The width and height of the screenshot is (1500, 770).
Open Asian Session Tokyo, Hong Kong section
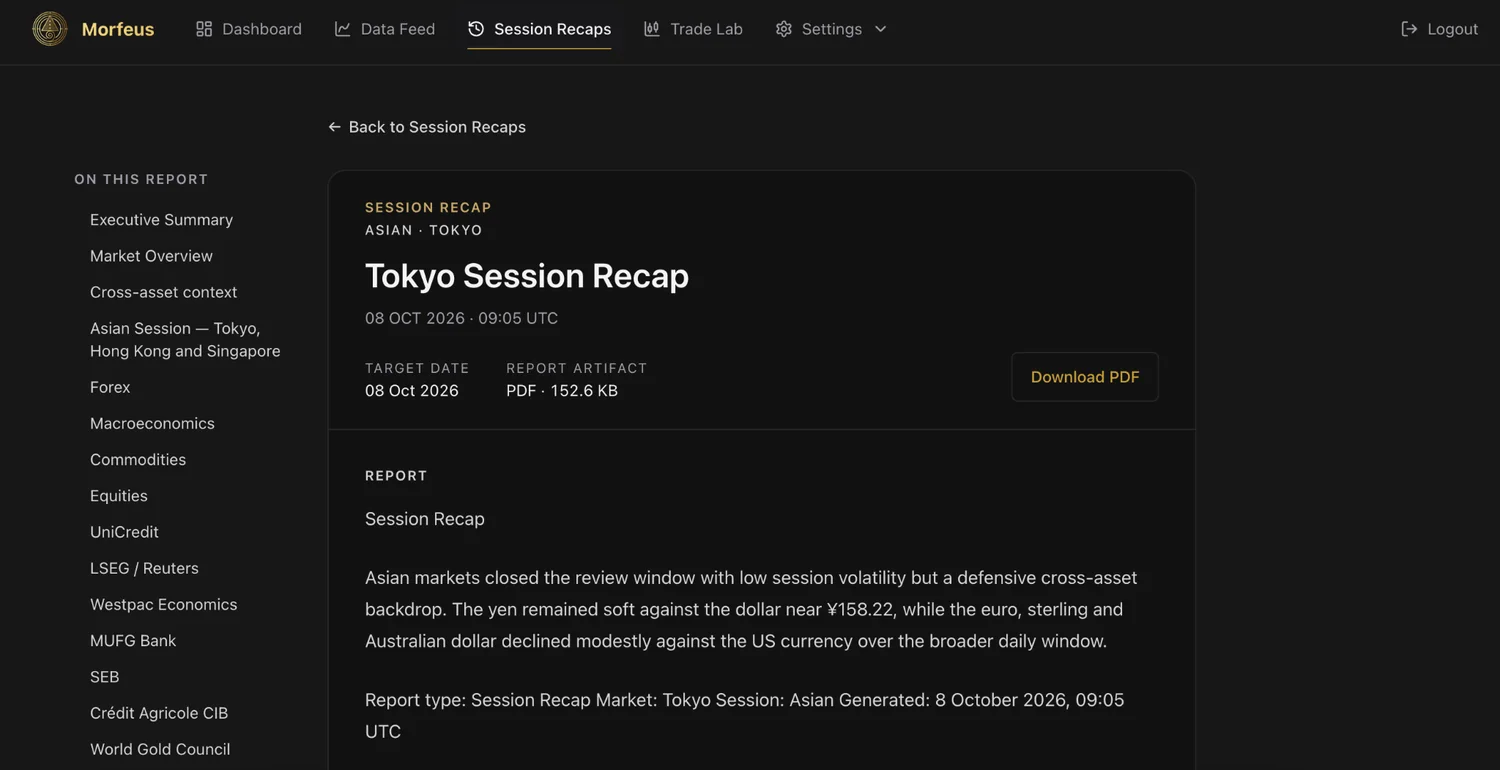click(x=185, y=340)
